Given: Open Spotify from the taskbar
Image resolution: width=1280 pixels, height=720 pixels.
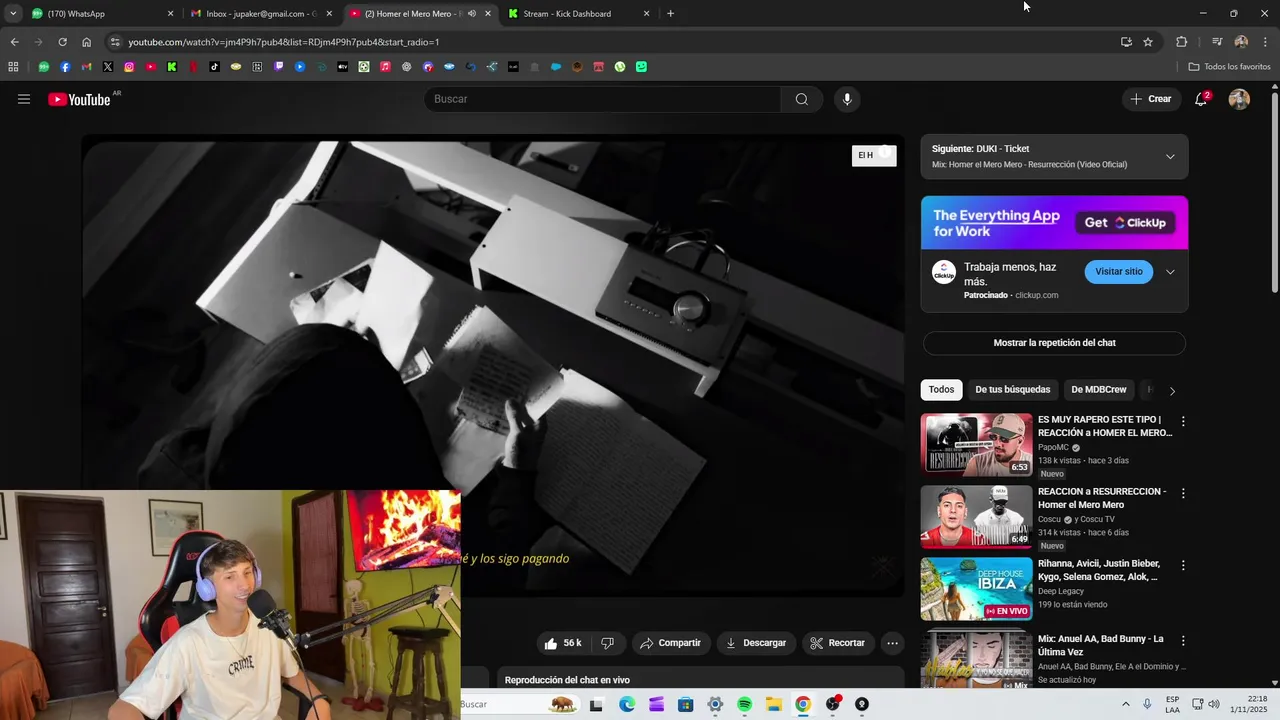Looking at the screenshot, I should tap(744, 704).
